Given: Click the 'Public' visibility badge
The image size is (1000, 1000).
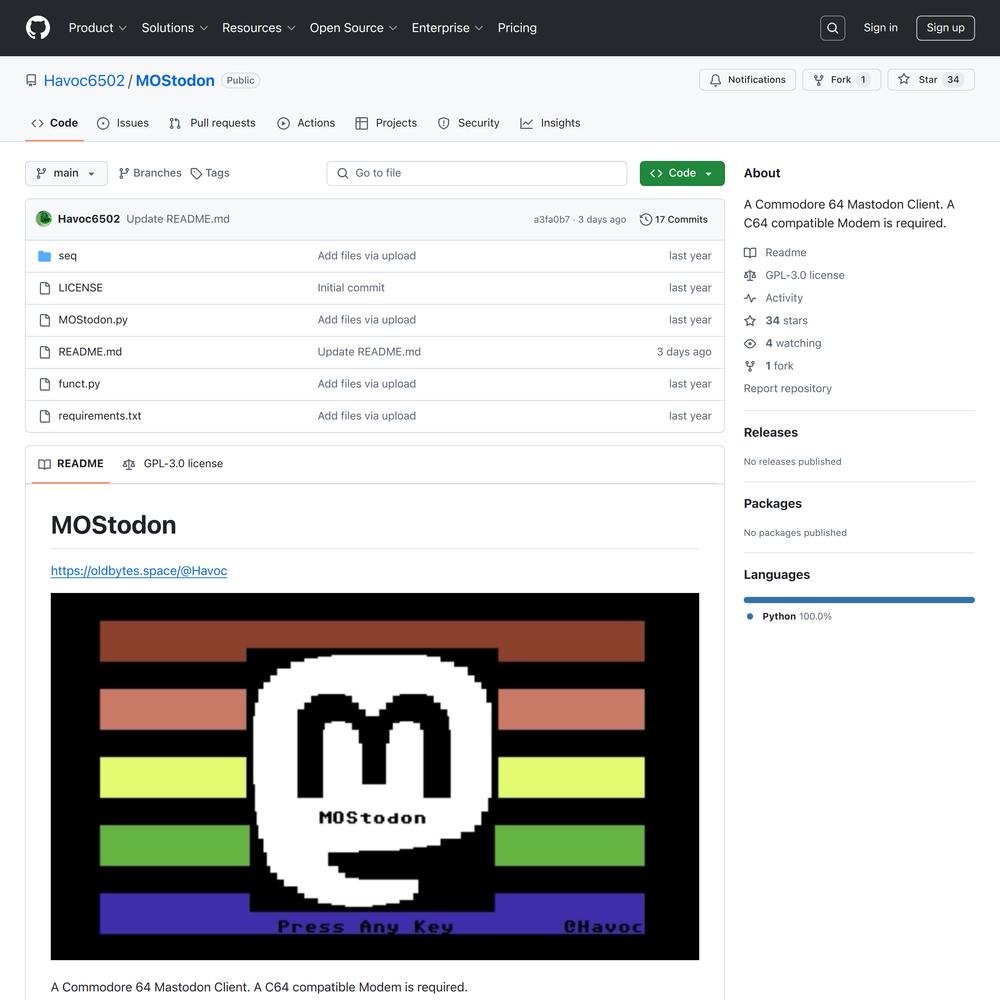Looking at the screenshot, I should pos(240,80).
